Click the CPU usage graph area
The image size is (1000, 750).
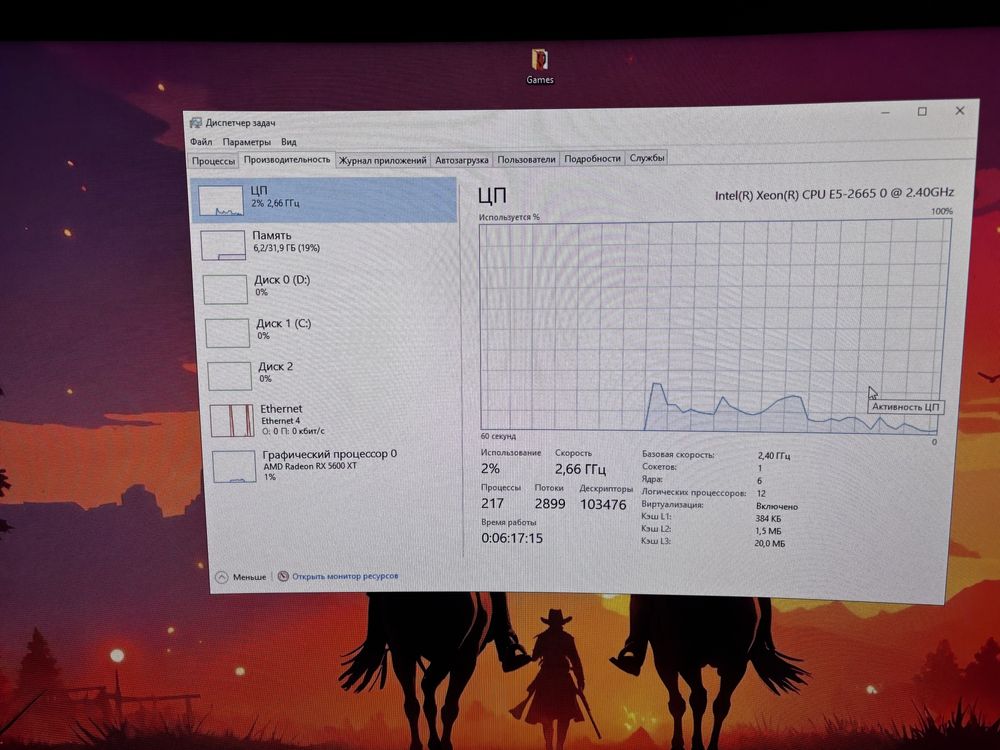tap(713, 327)
